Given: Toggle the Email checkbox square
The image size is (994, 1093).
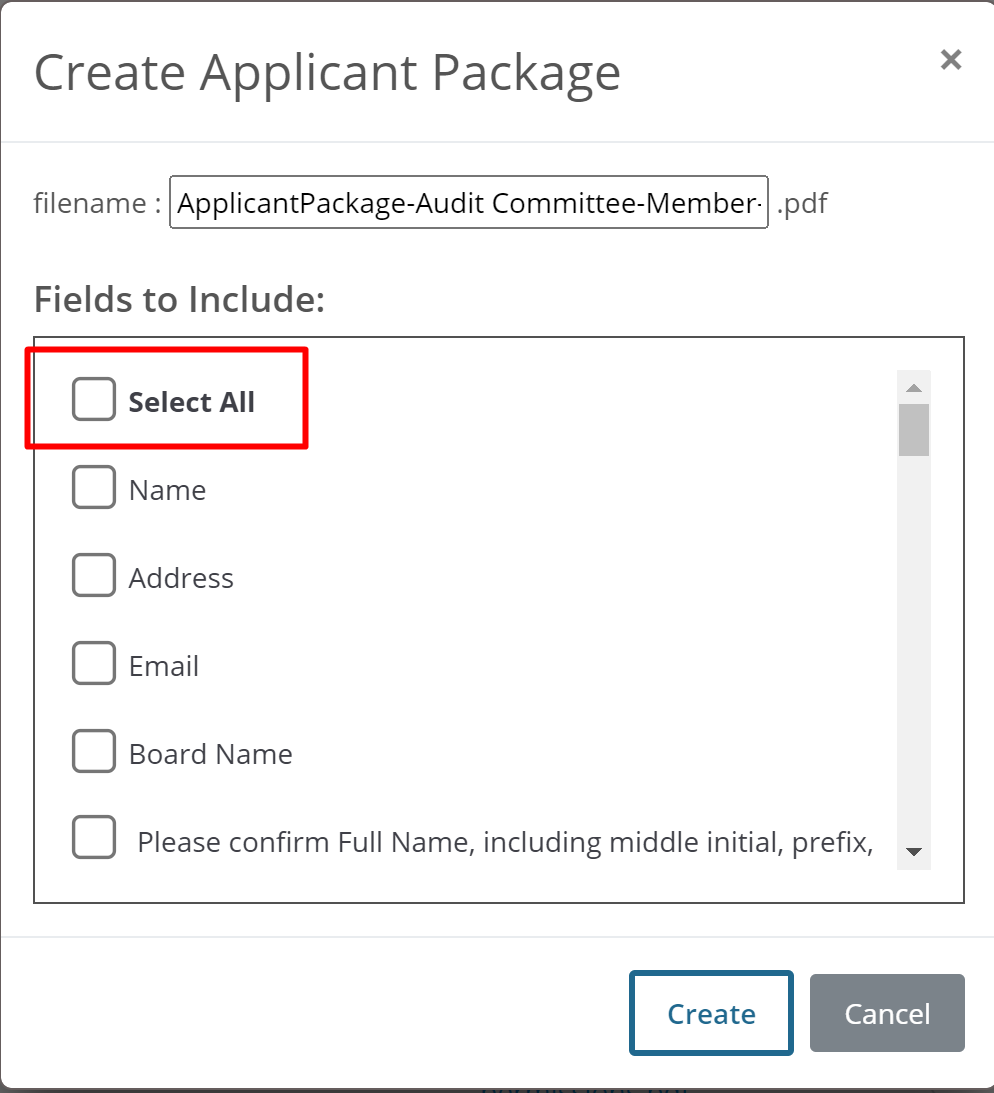Looking at the screenshot, I should coord(94,664).
